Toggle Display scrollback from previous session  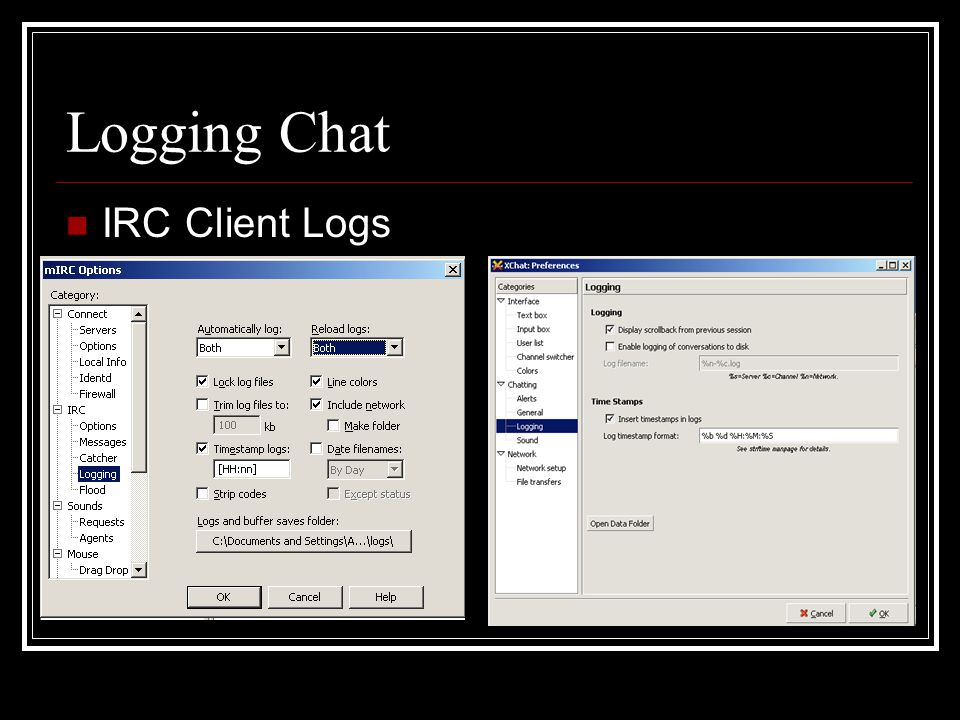(x=610, y=329)
